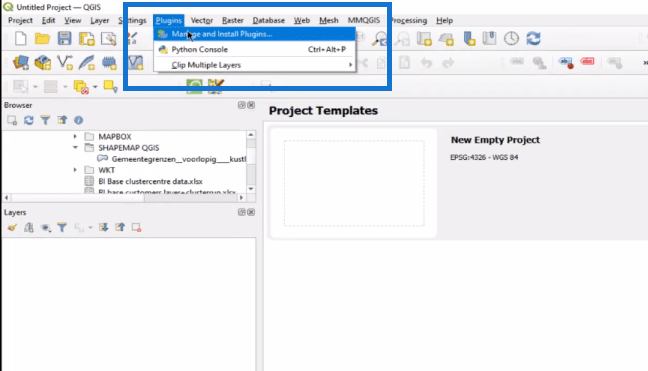Refresh the Browser panel

tap(29, 120)
